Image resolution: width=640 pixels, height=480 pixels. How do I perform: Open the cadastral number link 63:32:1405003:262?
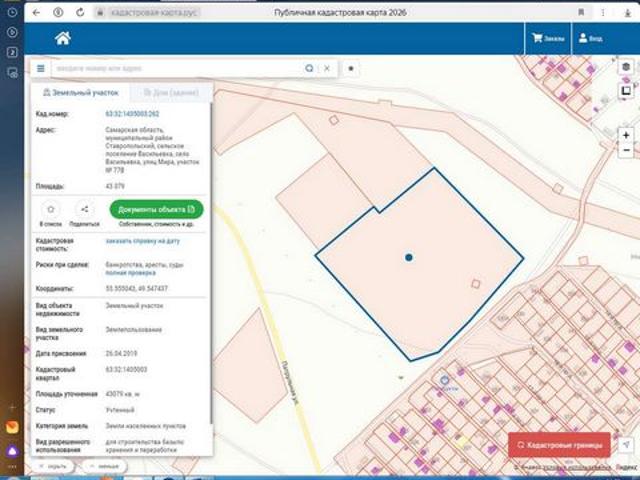pos(132,114)
